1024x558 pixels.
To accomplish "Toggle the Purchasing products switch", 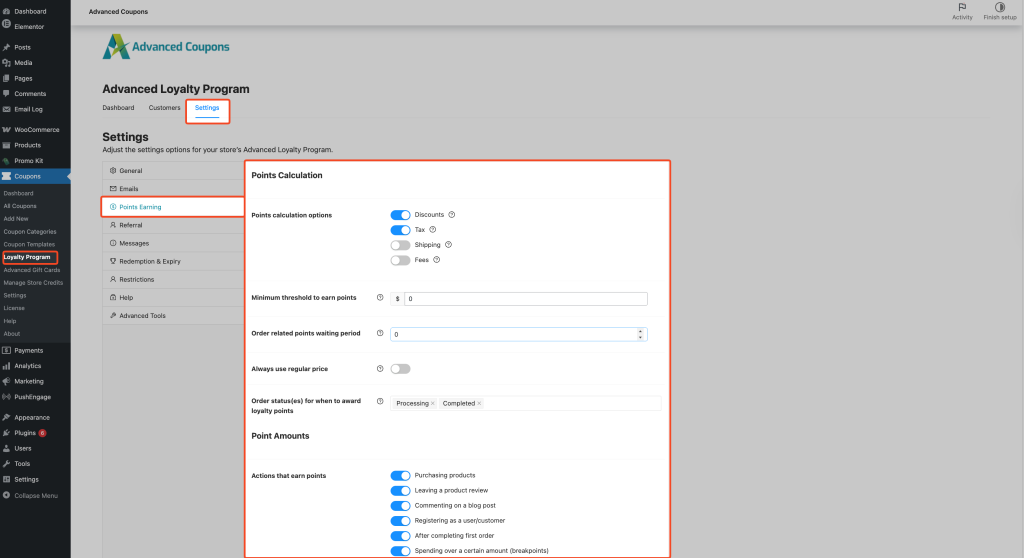I will pos(400,476).
